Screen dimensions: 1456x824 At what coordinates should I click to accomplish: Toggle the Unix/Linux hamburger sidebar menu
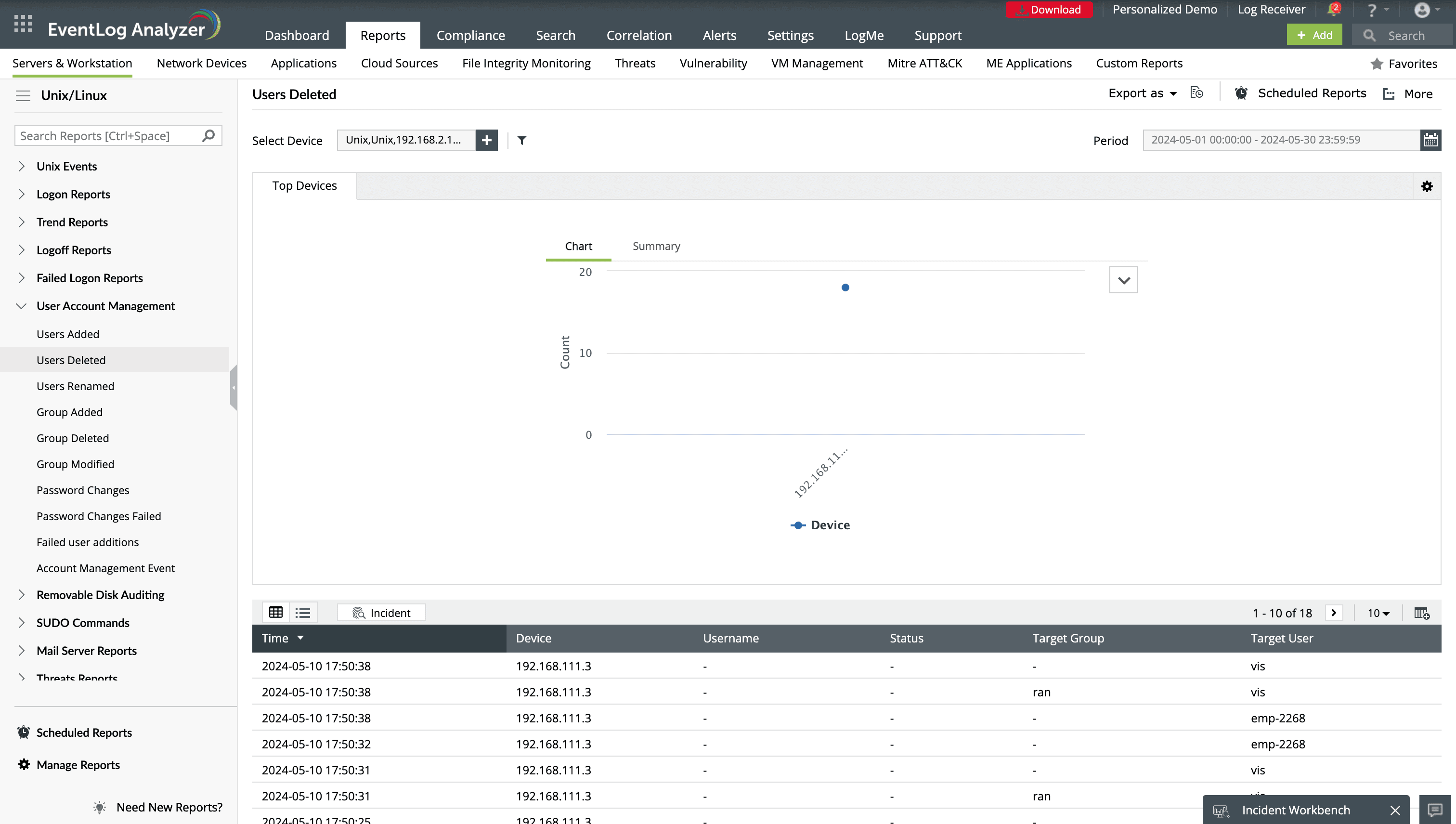tap(23, 96)
